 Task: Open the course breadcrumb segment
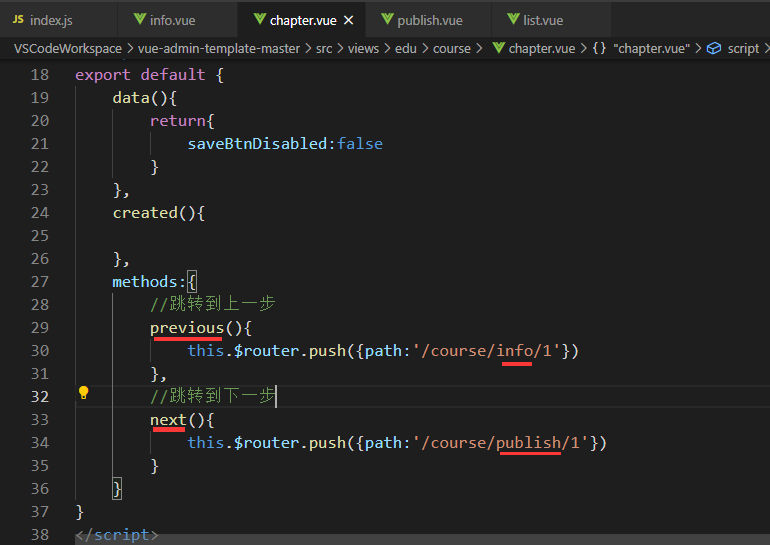(452, 49)
